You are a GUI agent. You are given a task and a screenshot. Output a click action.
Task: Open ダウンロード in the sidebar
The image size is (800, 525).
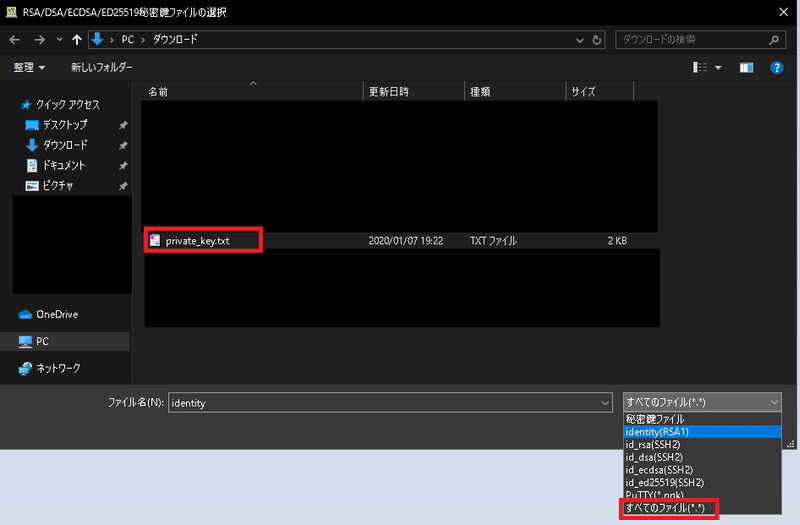tap(56, 145)
